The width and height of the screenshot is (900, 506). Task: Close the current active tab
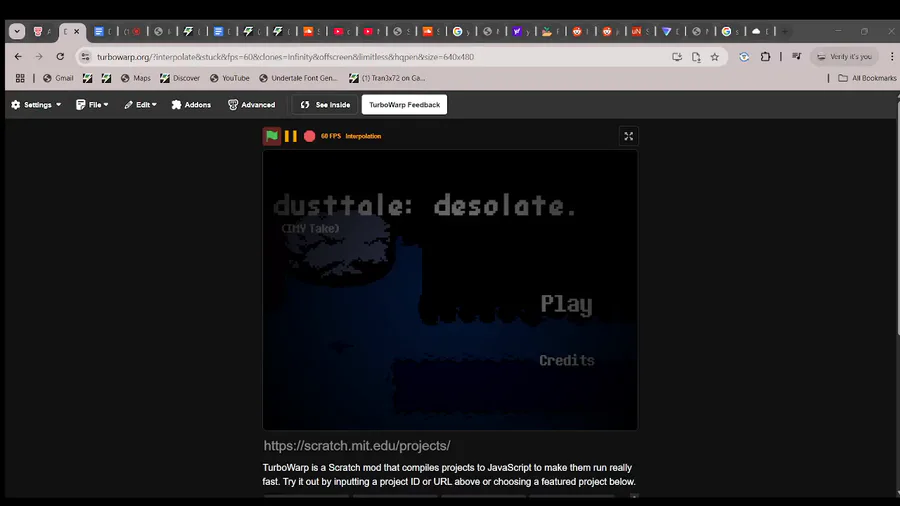point(76,32)
